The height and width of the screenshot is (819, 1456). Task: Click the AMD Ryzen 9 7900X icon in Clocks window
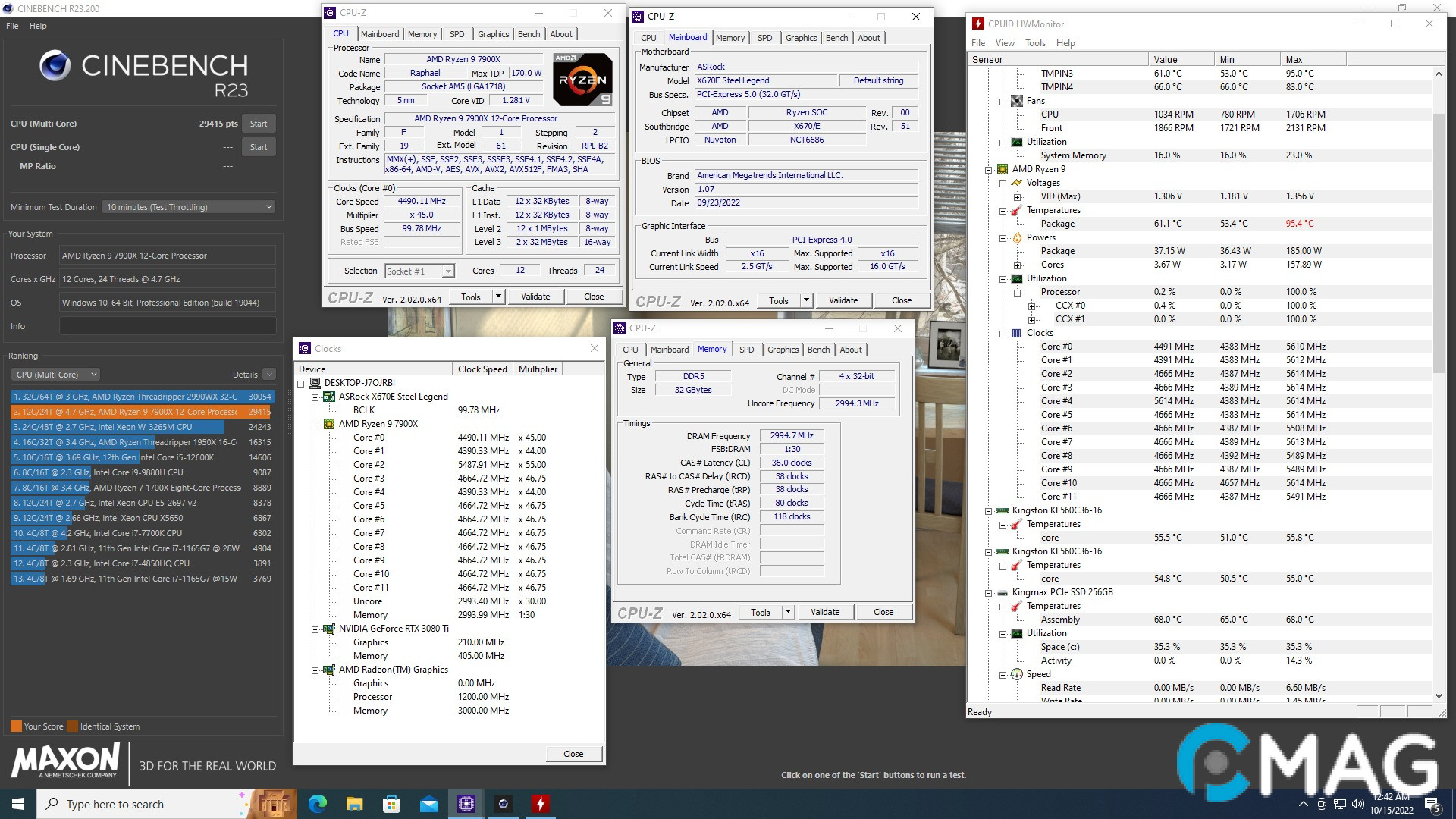(328, 424)
